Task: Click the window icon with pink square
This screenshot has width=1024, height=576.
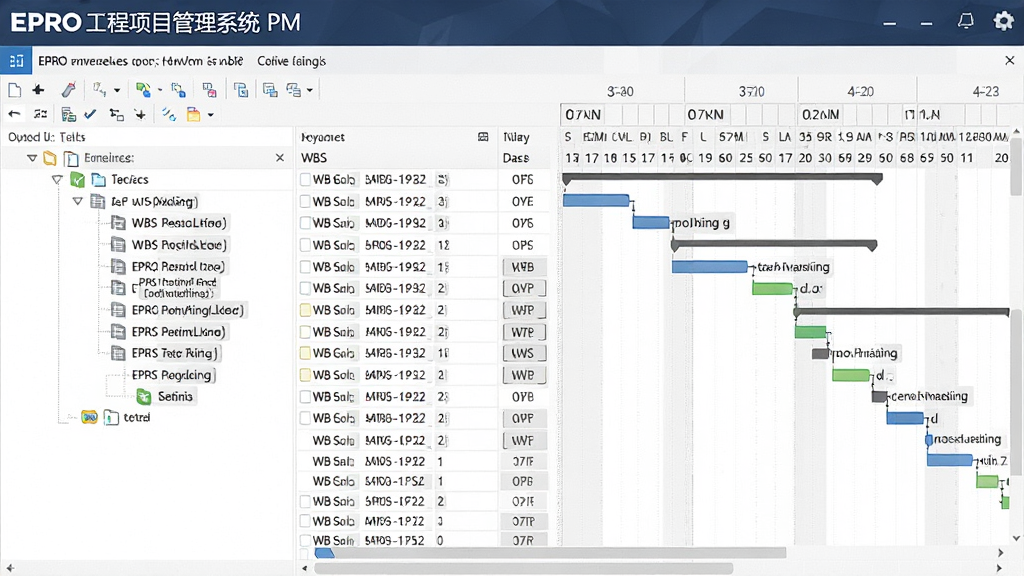Action: tap(209, 89)
